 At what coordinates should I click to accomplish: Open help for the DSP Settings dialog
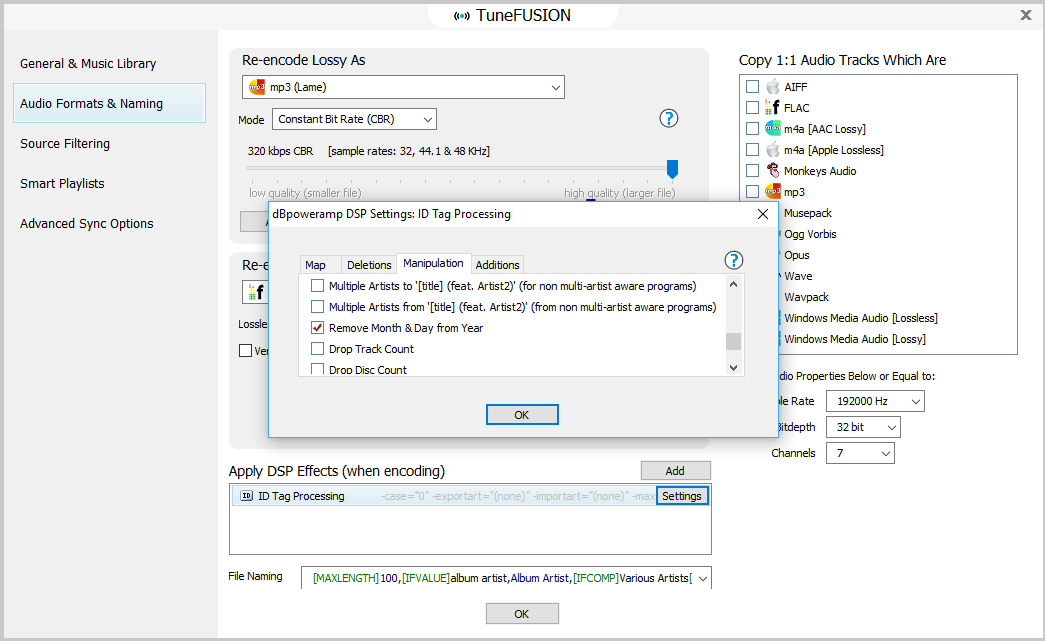tap(733, 260)
